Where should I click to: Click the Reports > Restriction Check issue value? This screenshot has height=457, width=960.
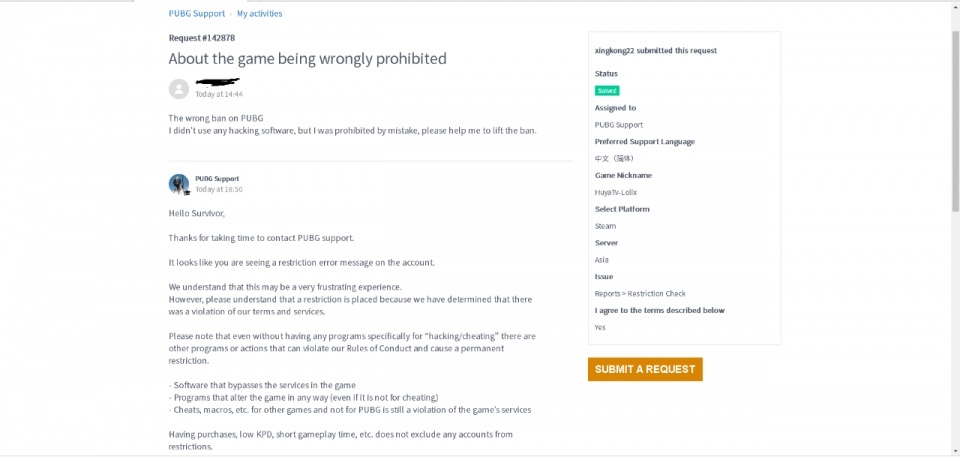tap(640, 294)
